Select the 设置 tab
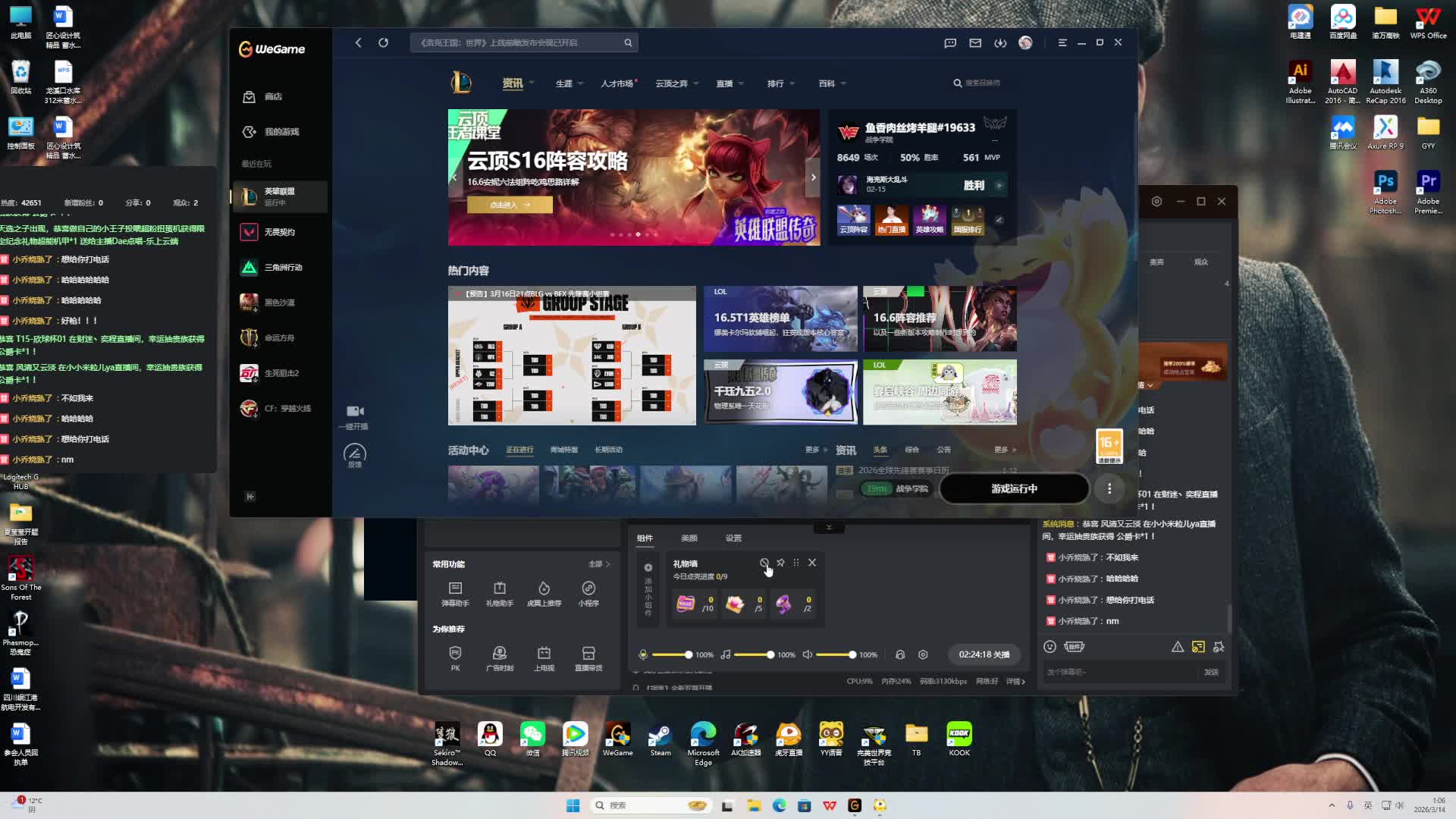Image resolution: width=1456 pixels, height=819 pixels. [x=733, y=538]
